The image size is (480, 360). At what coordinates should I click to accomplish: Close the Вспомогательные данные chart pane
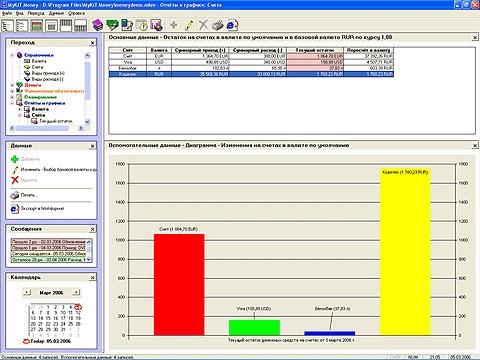[x=475, y=146]
